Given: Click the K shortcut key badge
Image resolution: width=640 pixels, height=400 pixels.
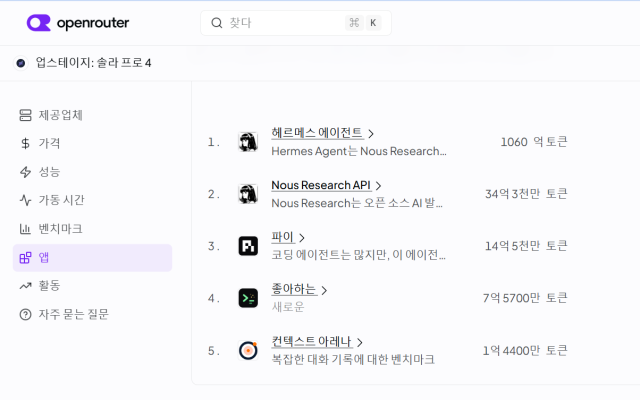Looking at the screenshot, I should [x=373, y=23].
